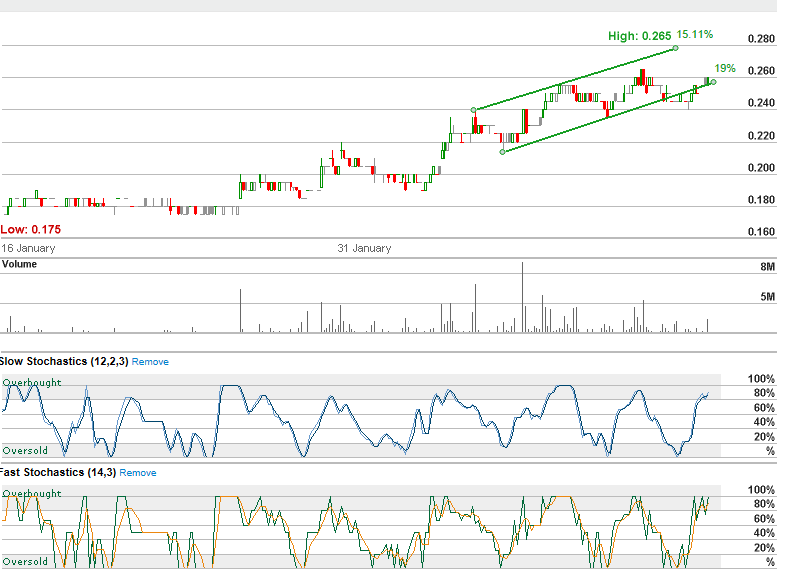The image size is (786, 572).
Task: Click Slow Stochastics 80% axis label
Action: (x=764, y=393)
